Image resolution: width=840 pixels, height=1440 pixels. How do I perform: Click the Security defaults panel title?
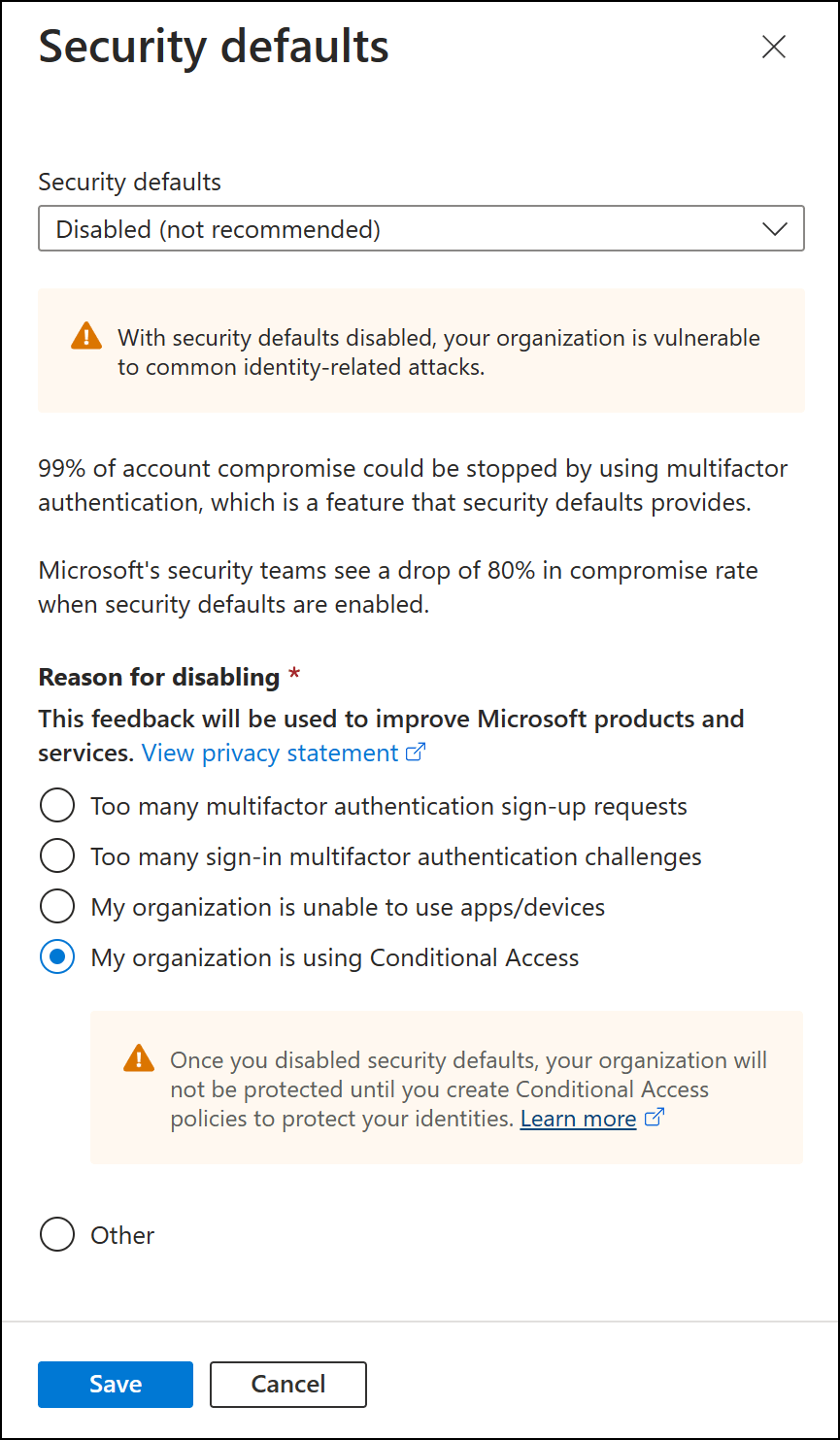(213, 46)
